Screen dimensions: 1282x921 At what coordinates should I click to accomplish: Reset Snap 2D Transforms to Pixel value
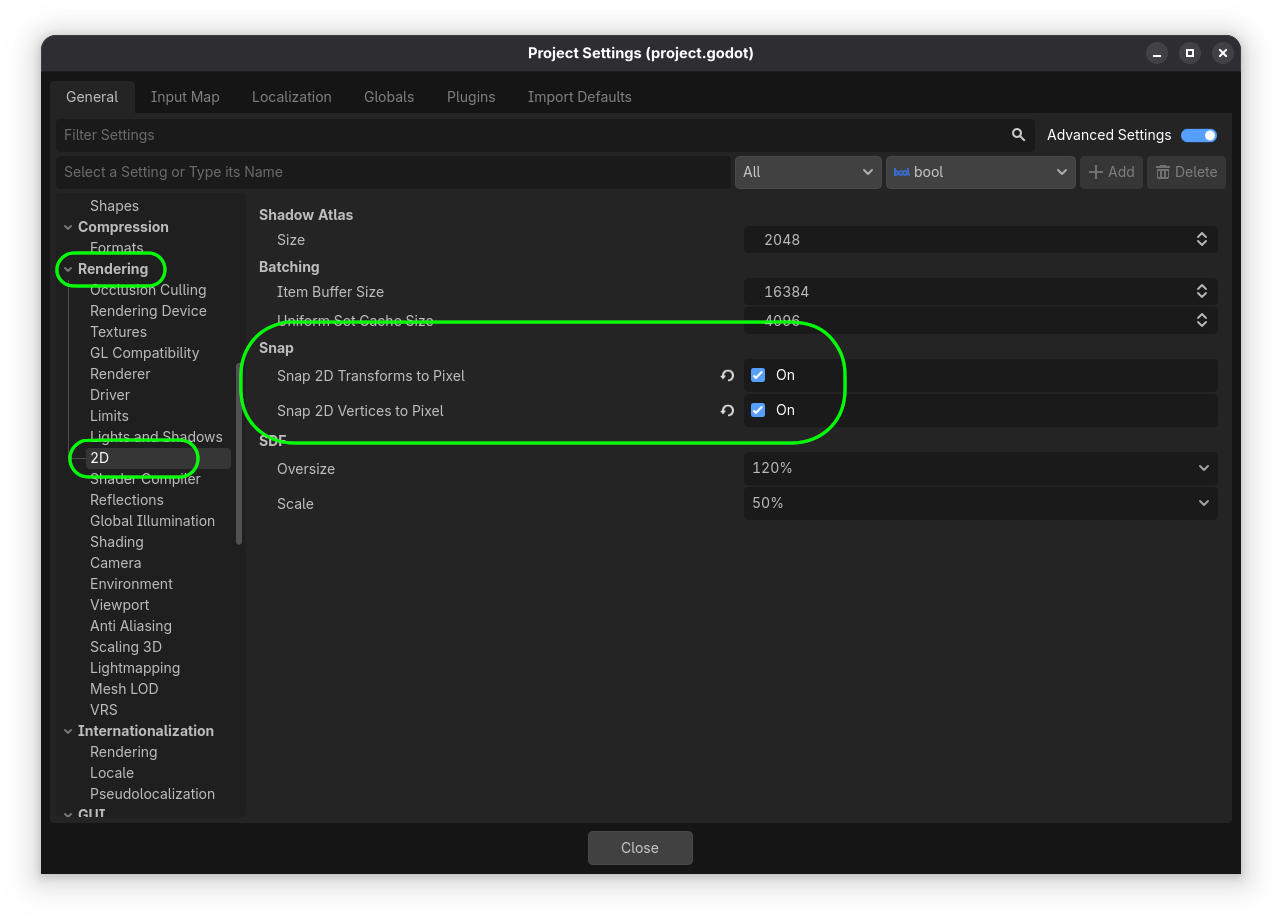tap(727, 376)
